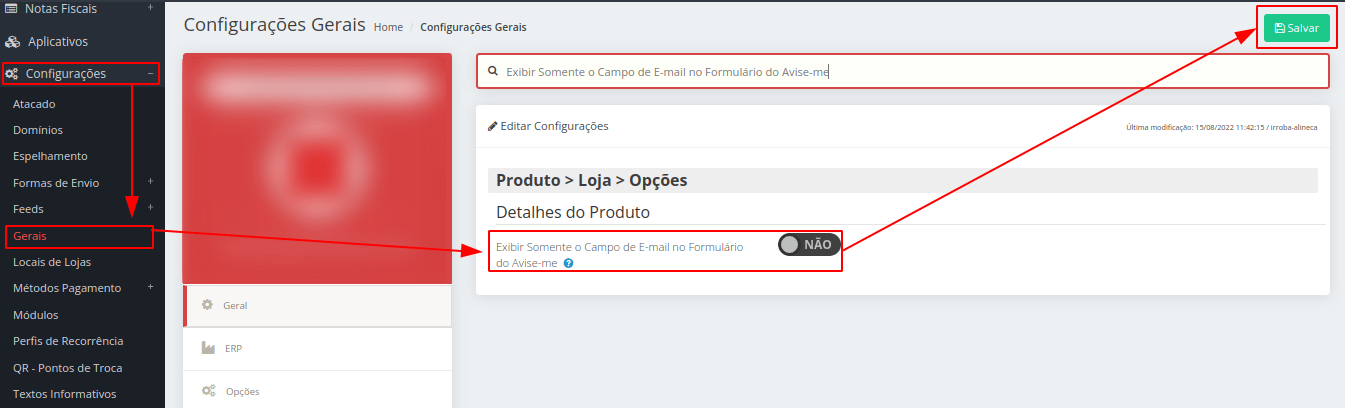1345x408 pixels.
Task: Click the Aplicativos cubes icon
Action: point(12,42)
